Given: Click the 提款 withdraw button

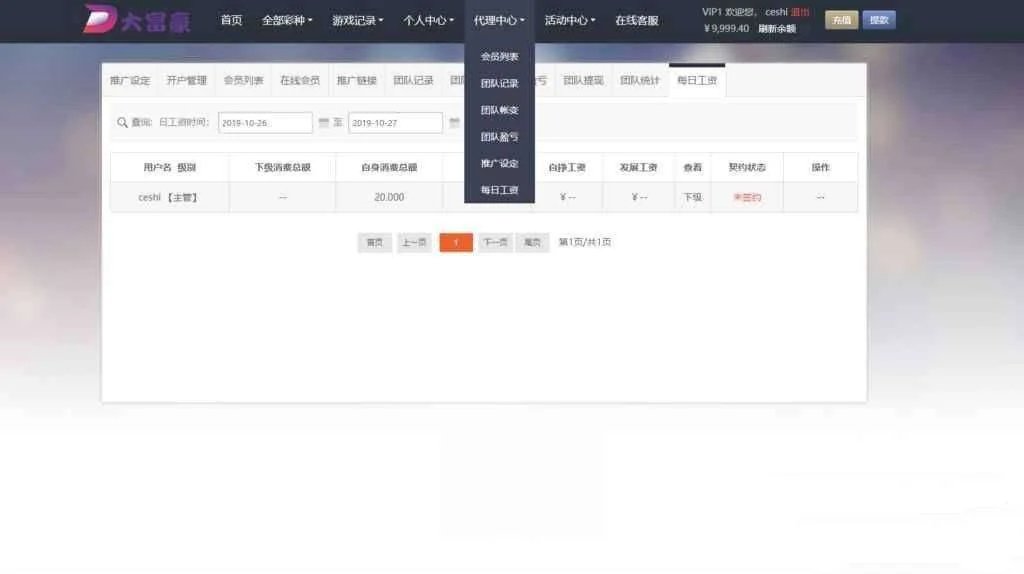Looking at the screenshot, I should point(879,20).
